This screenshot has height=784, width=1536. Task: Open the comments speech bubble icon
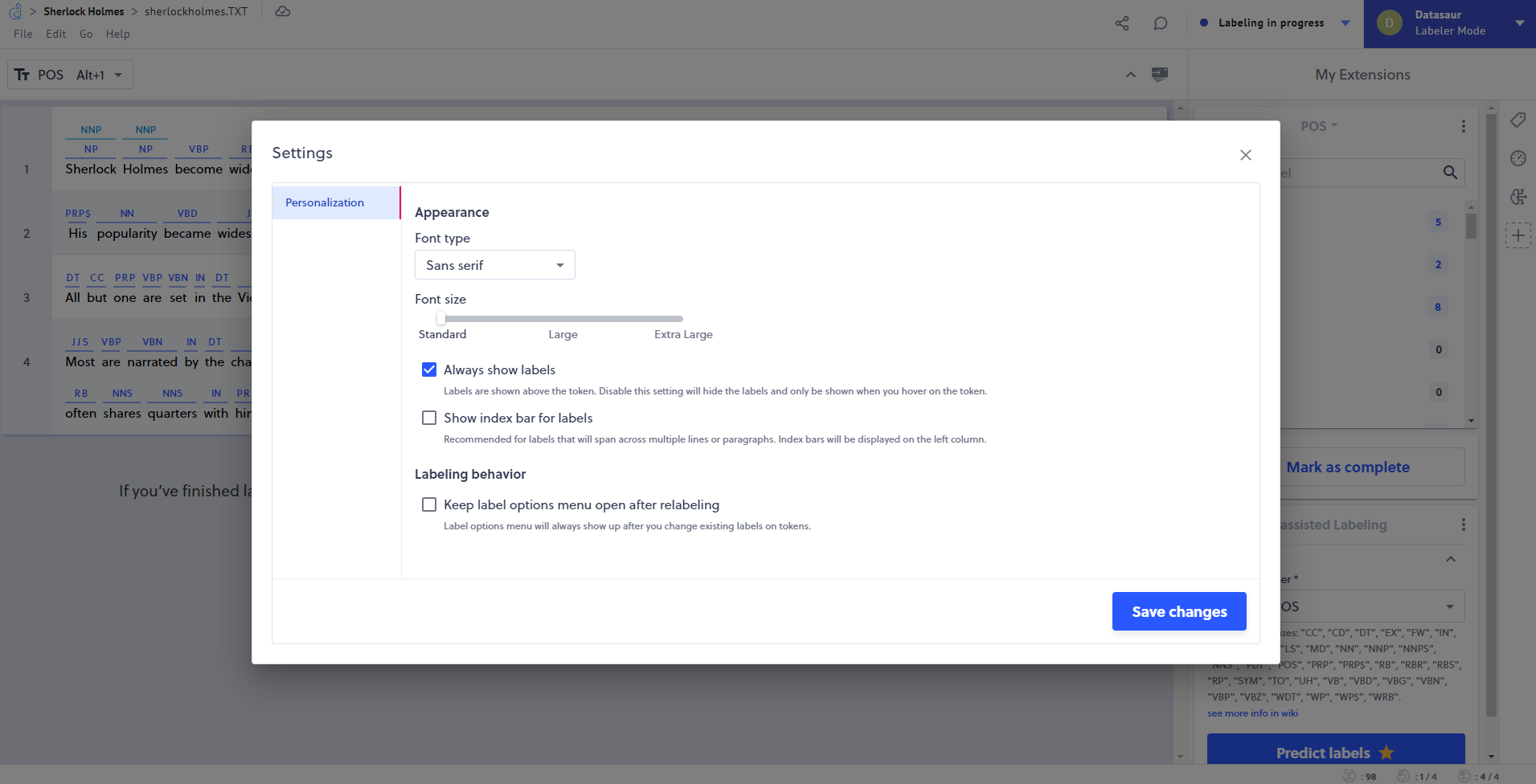click(x=1161, y=23)
